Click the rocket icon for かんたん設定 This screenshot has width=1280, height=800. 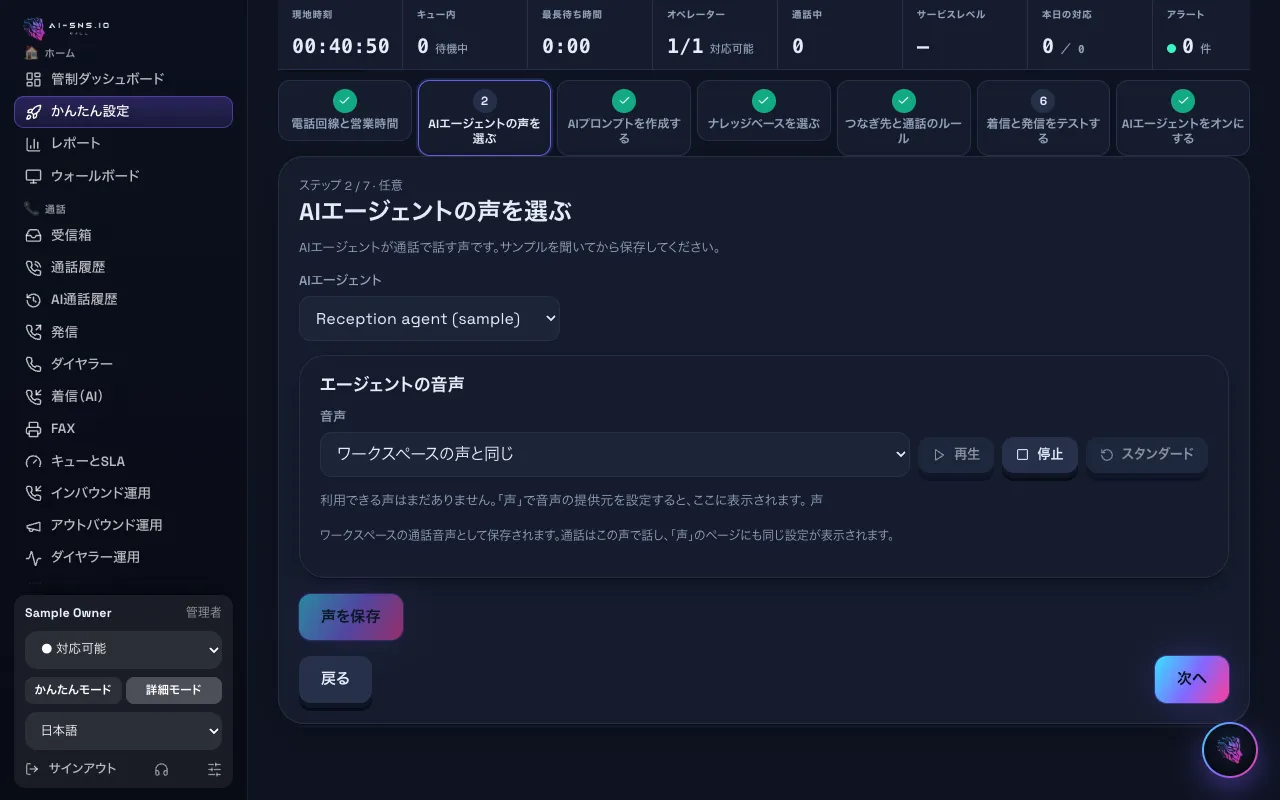point(34,111)
